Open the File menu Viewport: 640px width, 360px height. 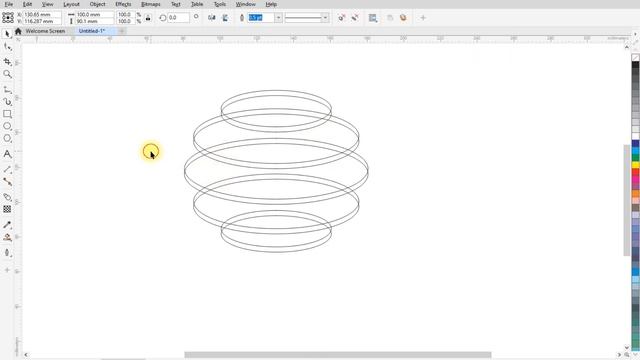tap(9, 4)
